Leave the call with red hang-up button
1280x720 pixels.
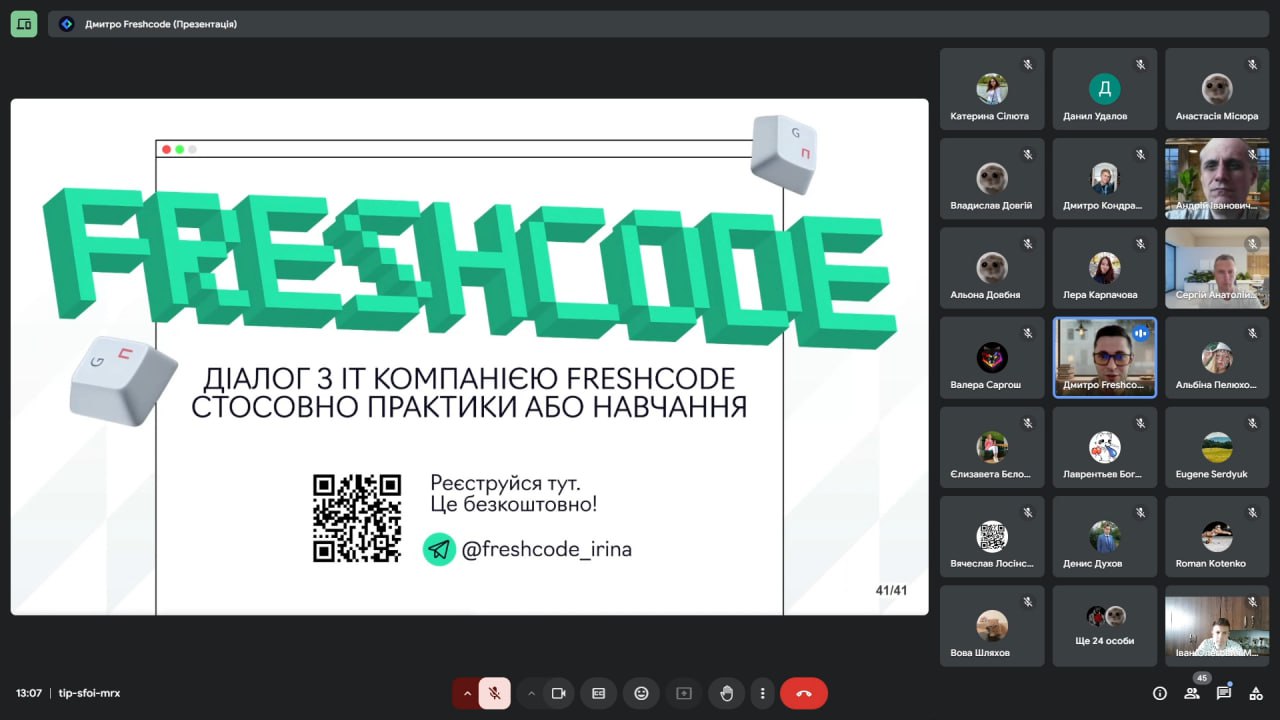click(803, 693)
